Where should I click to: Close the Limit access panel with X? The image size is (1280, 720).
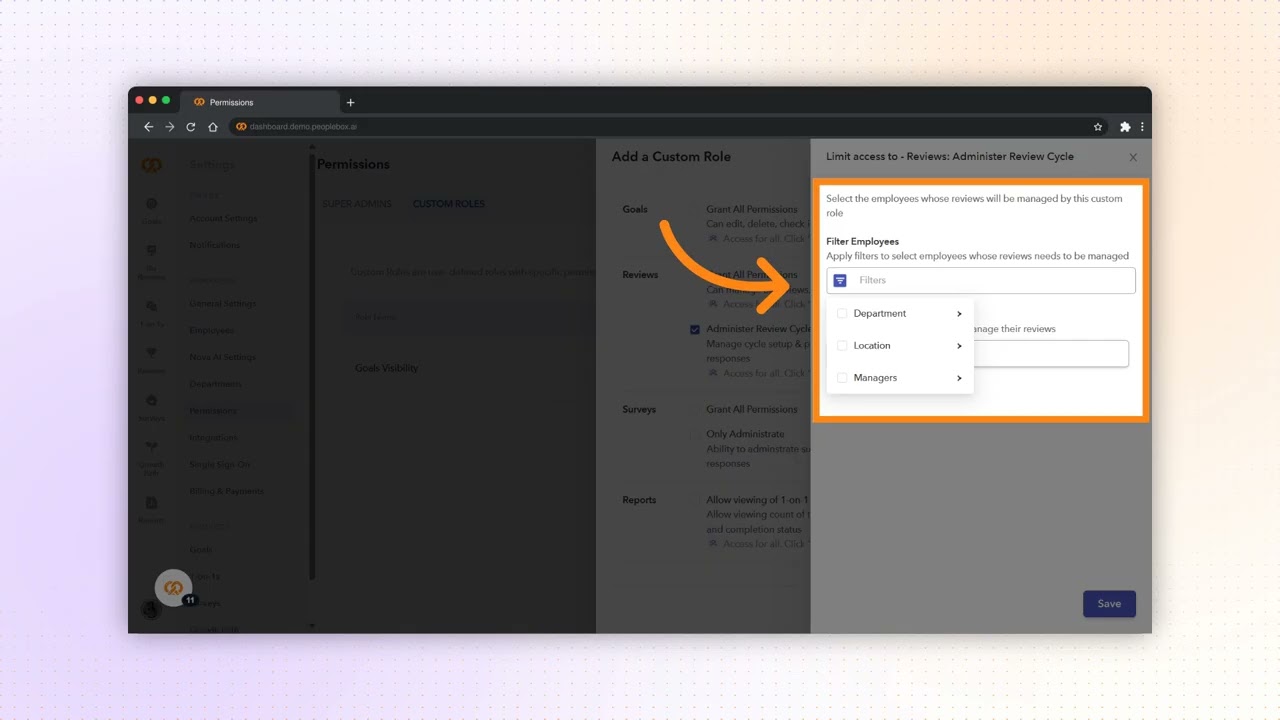(1133, 157)
